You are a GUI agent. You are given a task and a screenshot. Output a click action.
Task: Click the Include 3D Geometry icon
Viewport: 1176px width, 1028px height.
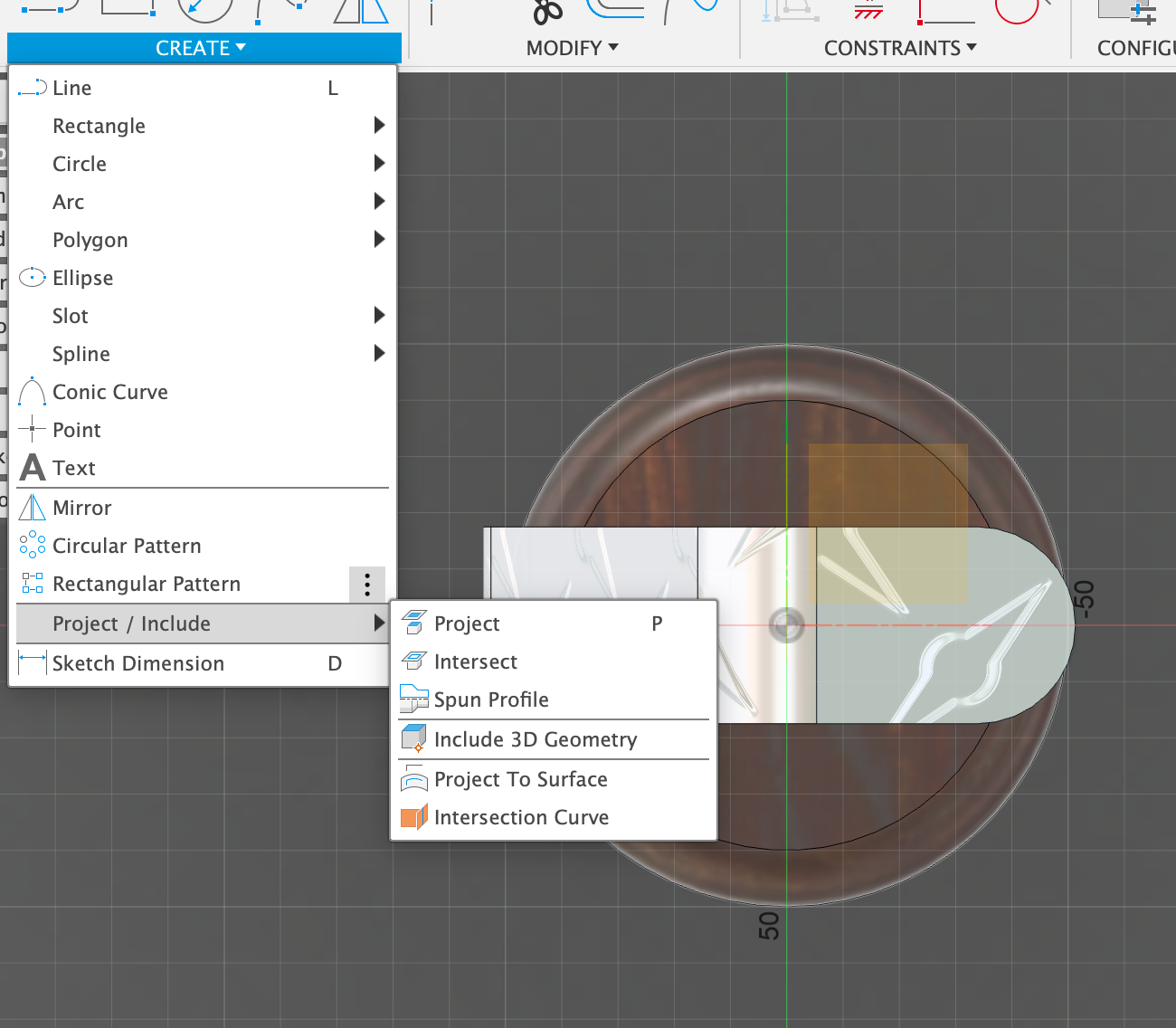[x=413, y=739]
